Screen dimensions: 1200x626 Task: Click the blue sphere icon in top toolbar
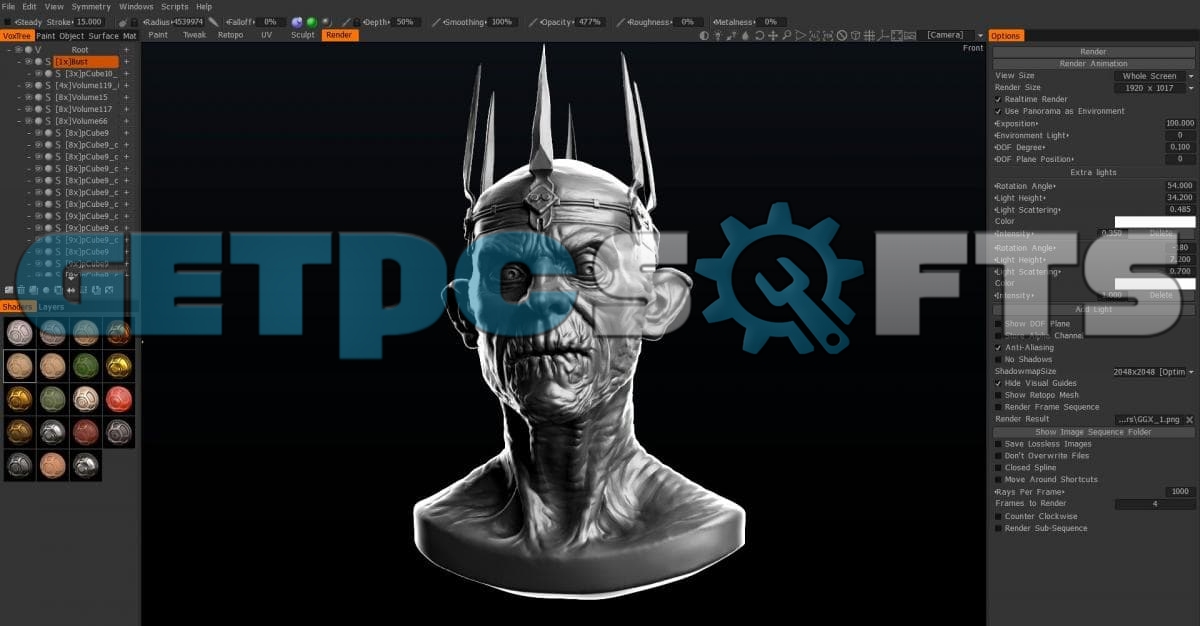click(296, 21)
